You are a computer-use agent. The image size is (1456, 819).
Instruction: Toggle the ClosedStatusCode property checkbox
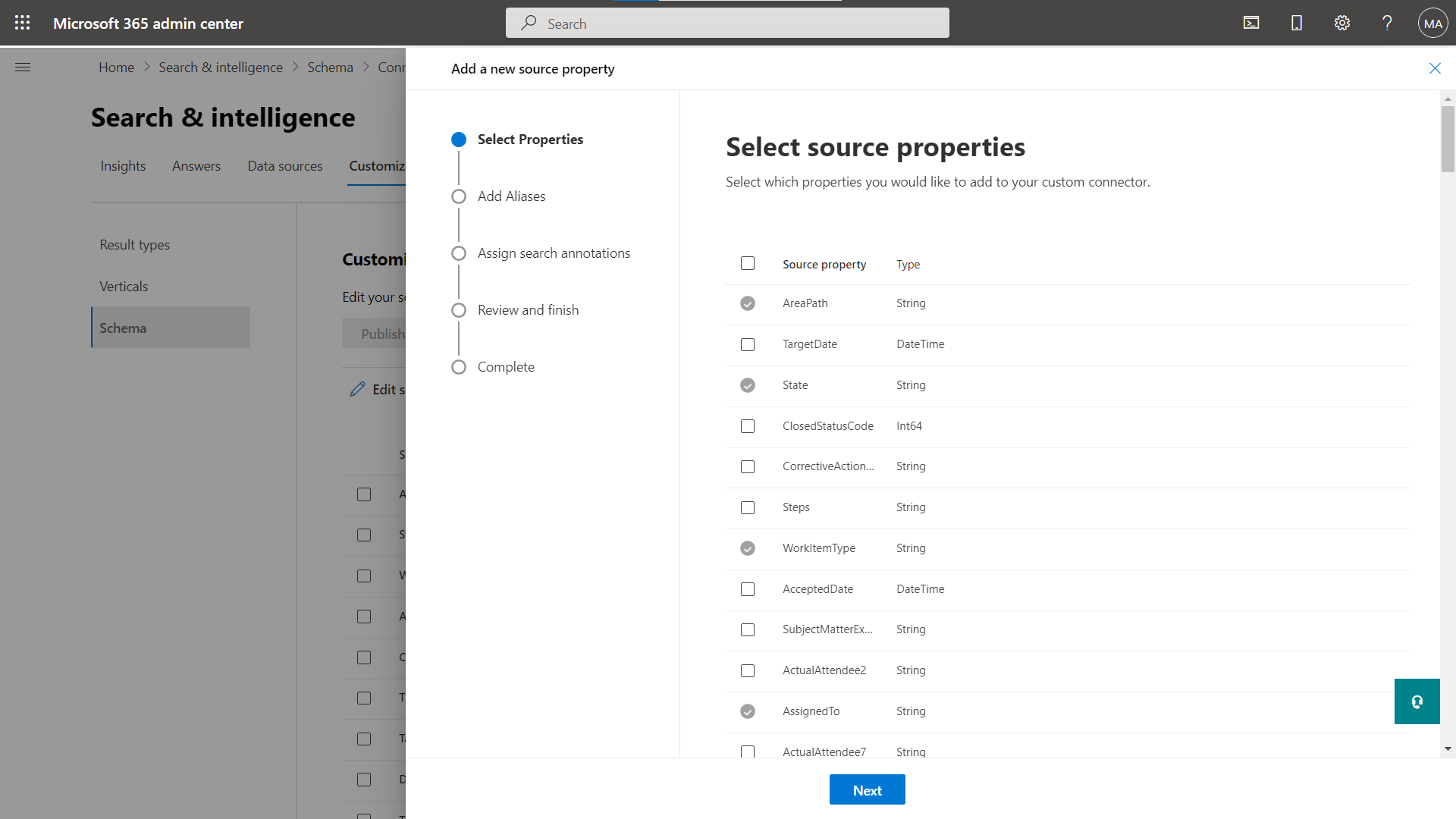[747, 425]
